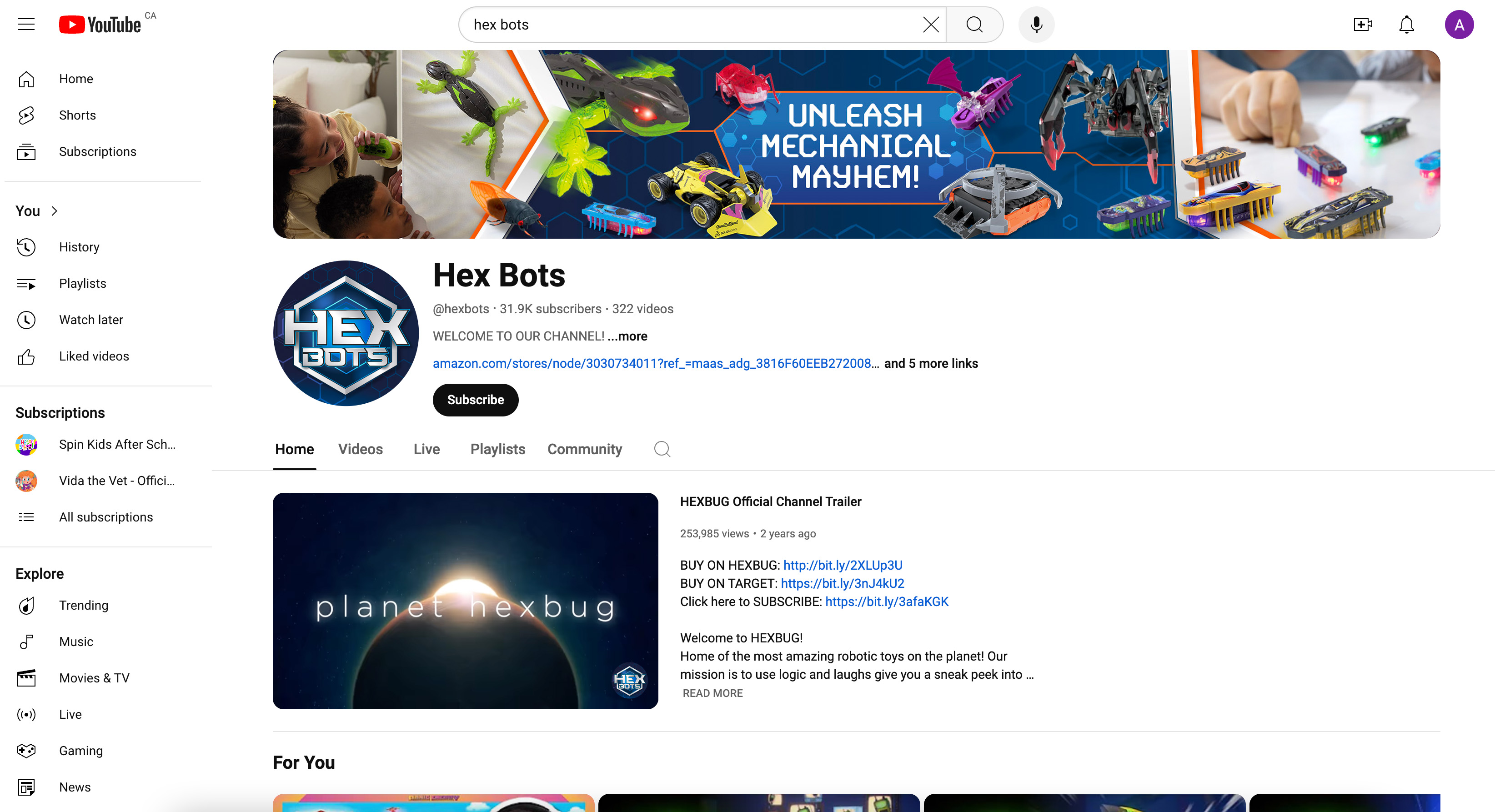
Task: Open the Amazon store link
Action: click(x=655, y=363)
